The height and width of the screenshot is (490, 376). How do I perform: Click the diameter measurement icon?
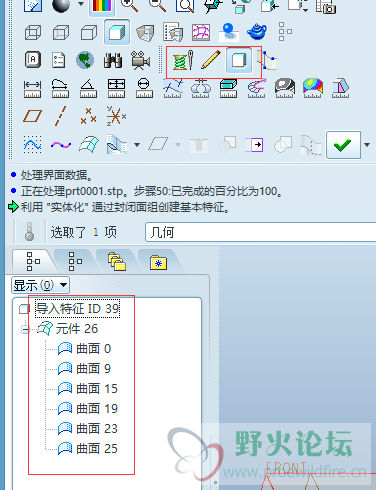(x=144, y=88)
